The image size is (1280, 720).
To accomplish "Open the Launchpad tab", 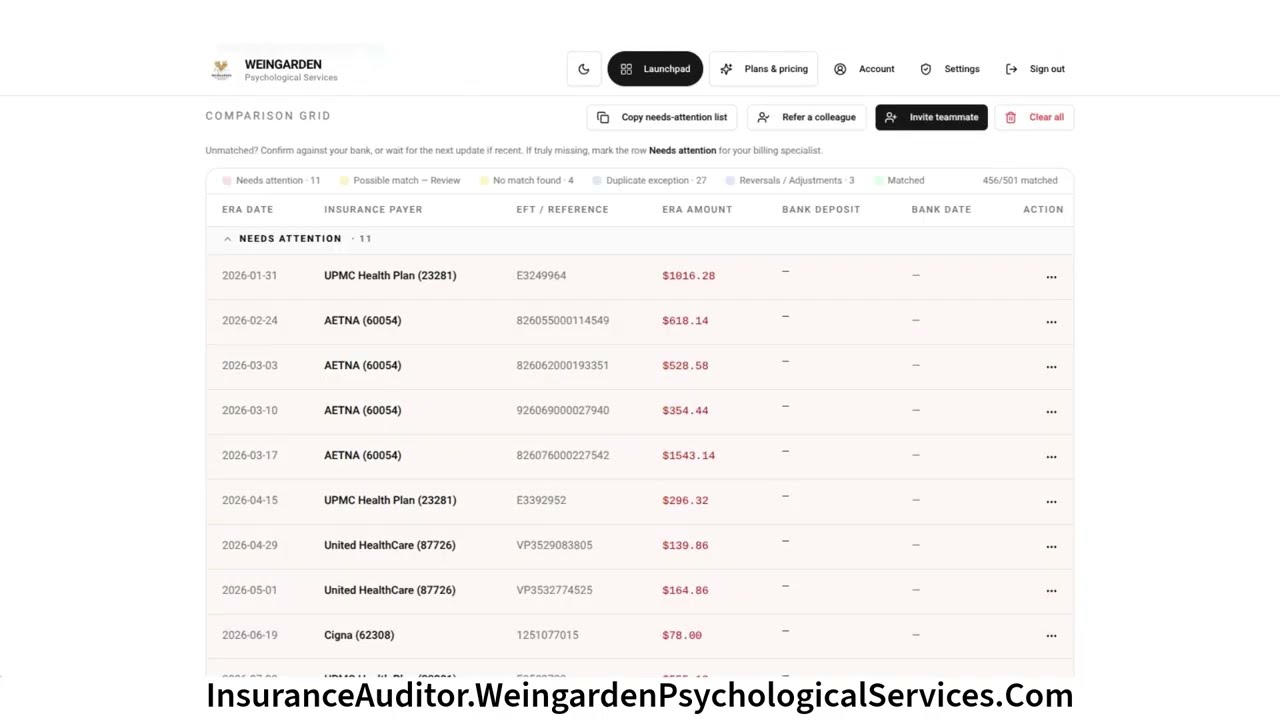I will [655, 69].
